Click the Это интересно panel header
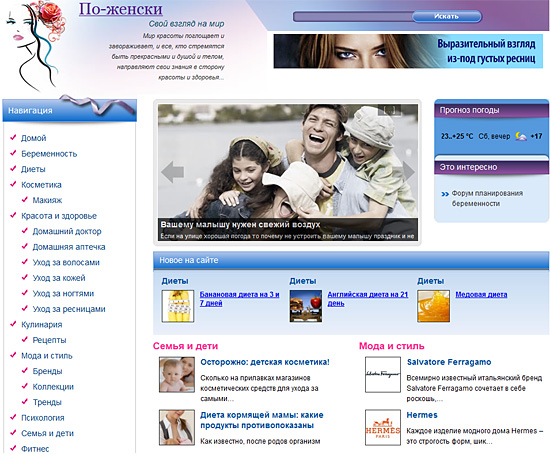 491,167
